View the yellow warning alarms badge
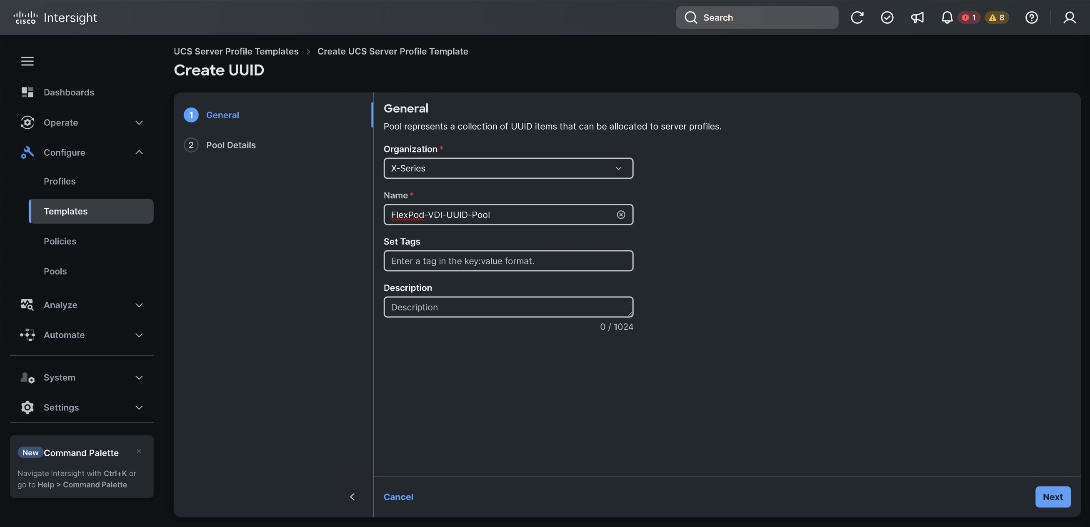Screen dimensions: 1090x527 [x=997, y=17]
